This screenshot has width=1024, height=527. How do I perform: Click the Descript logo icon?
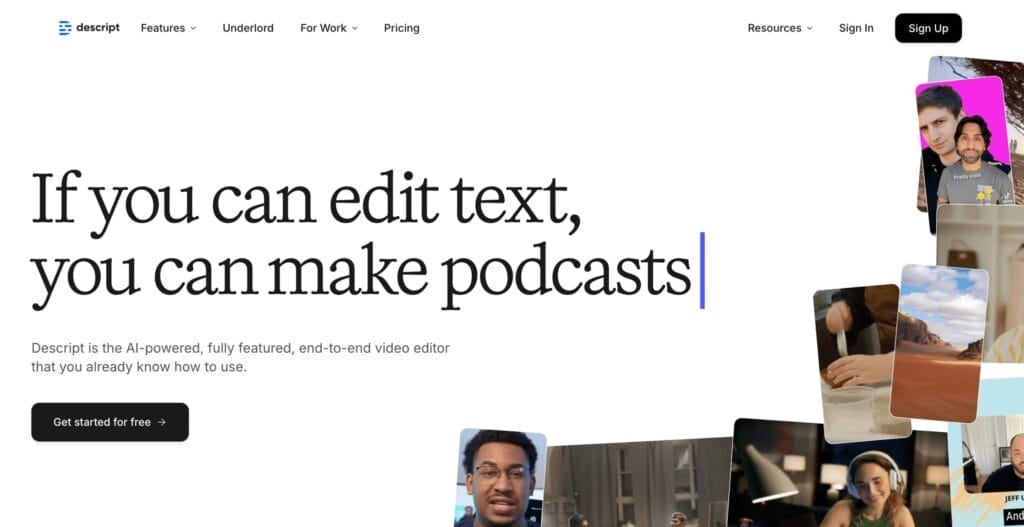pos(65,28)
